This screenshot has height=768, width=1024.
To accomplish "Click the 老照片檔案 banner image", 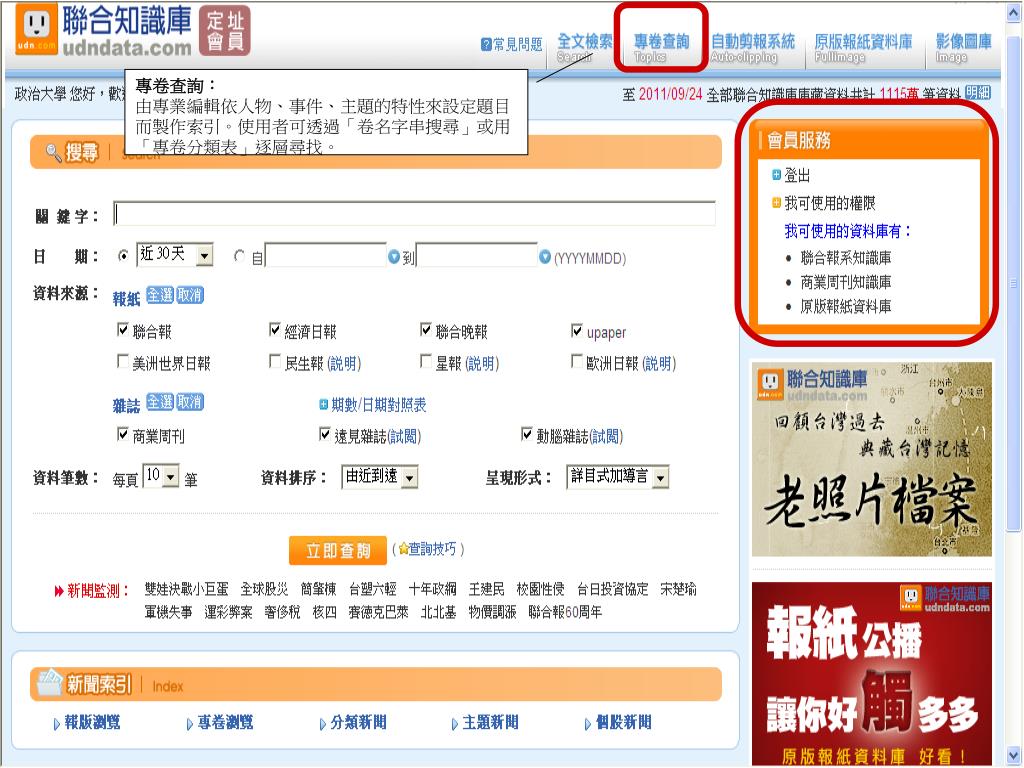I will tap(872, 459).
